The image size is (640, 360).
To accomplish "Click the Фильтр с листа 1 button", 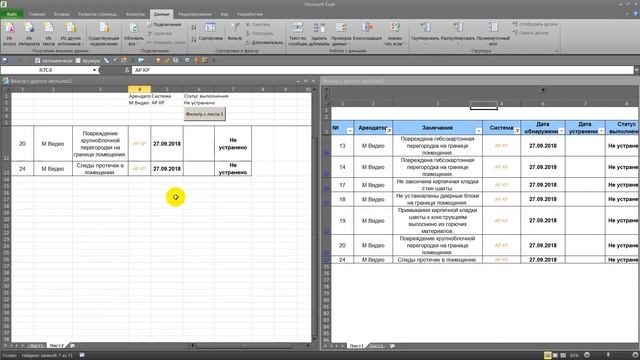I will (204, 114).
